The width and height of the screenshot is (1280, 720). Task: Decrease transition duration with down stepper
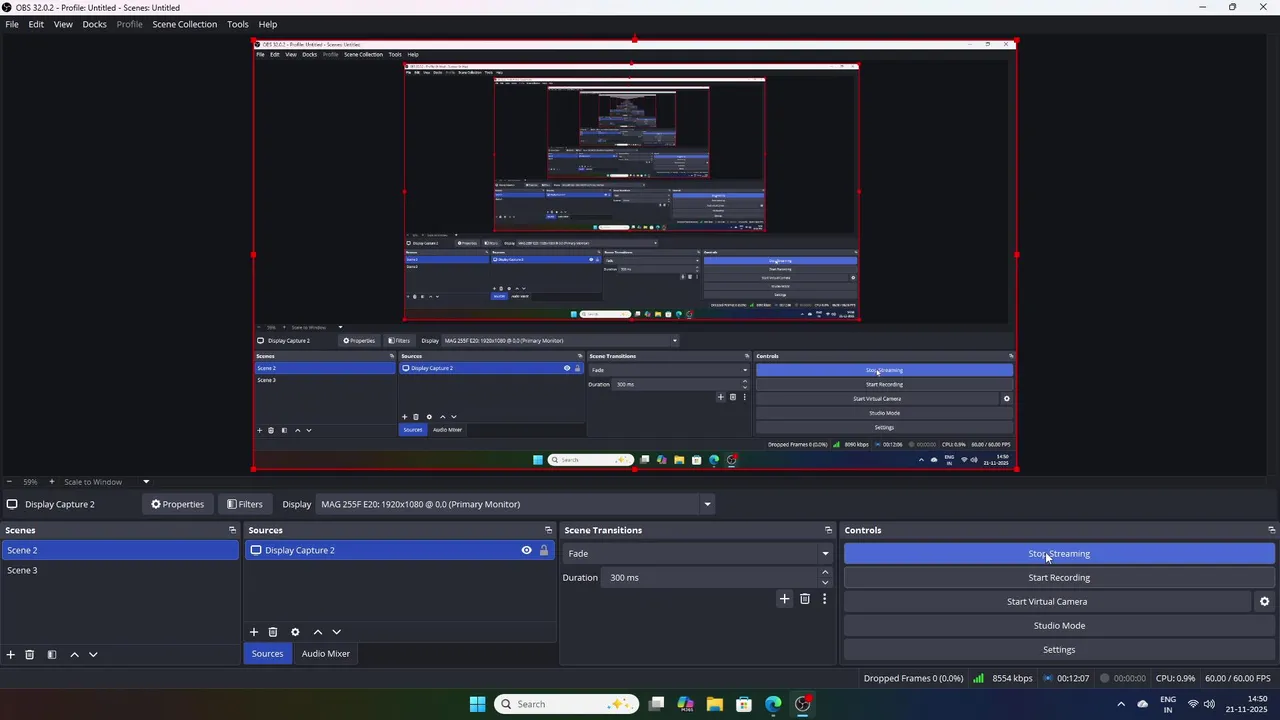[825, 582]
